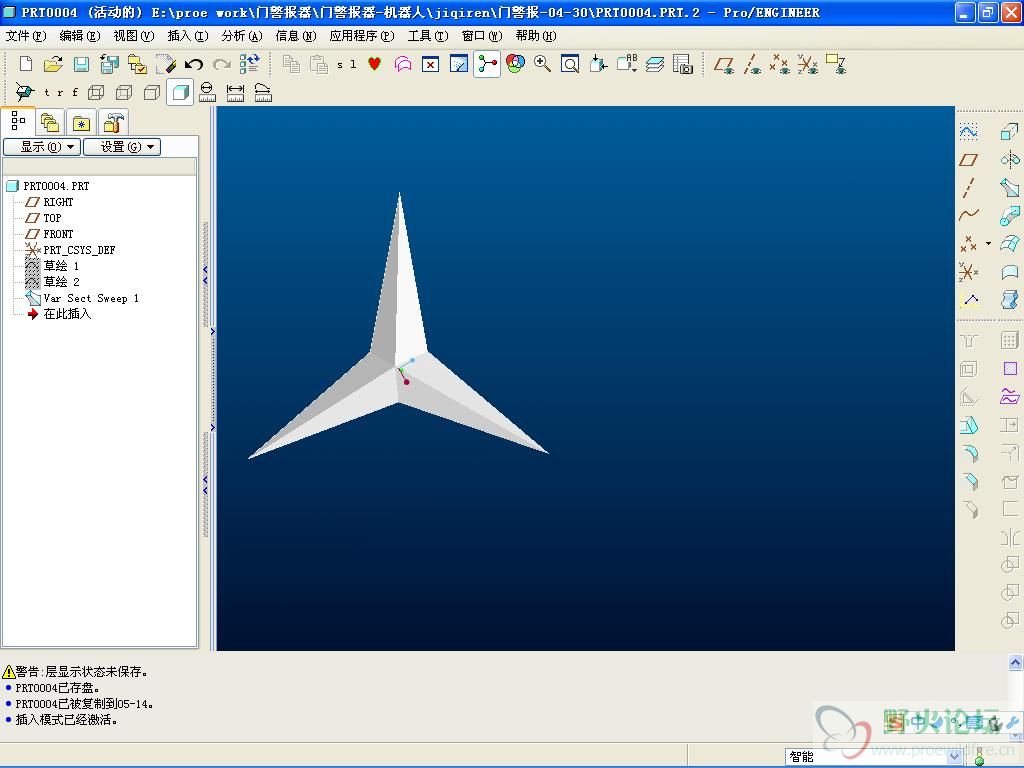Image resolution: width=1024 pixels, height=768 pixels.
Task: Toggle datum plane display
Action: [x=724, y=64]
